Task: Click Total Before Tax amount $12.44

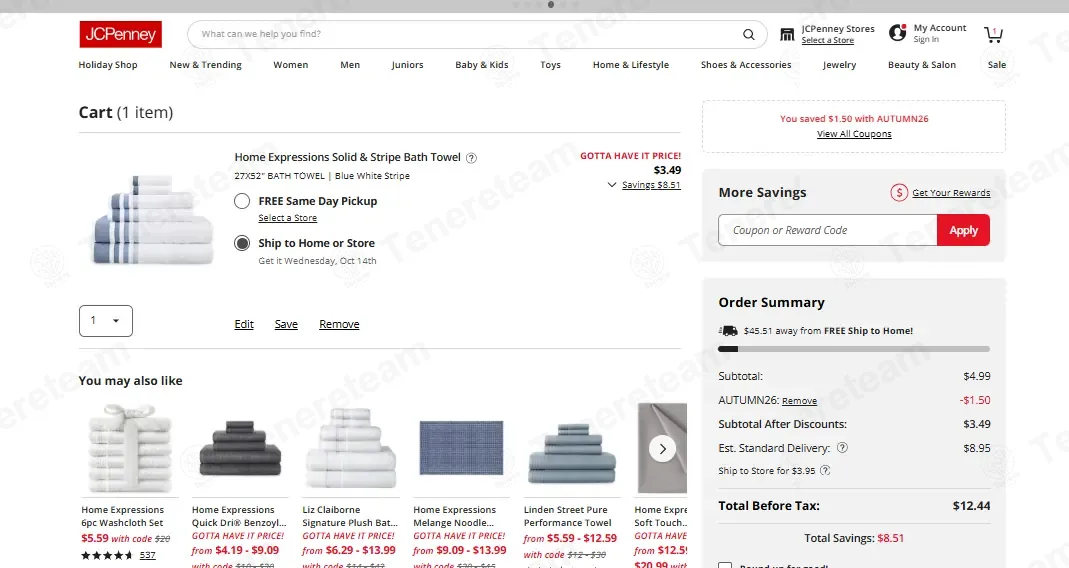Action: click(972, 506)
